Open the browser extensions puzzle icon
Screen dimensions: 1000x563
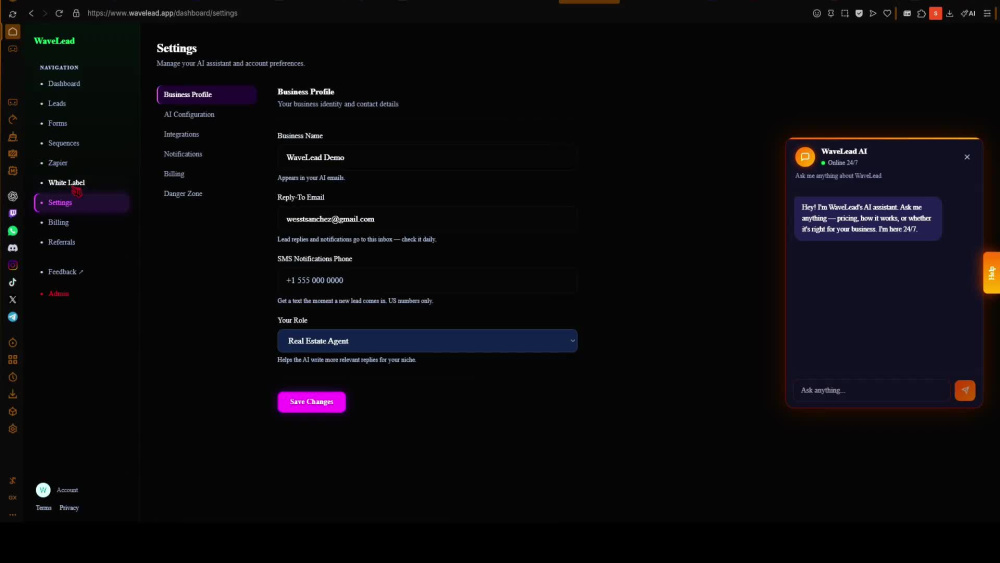(x=922, y=13)
